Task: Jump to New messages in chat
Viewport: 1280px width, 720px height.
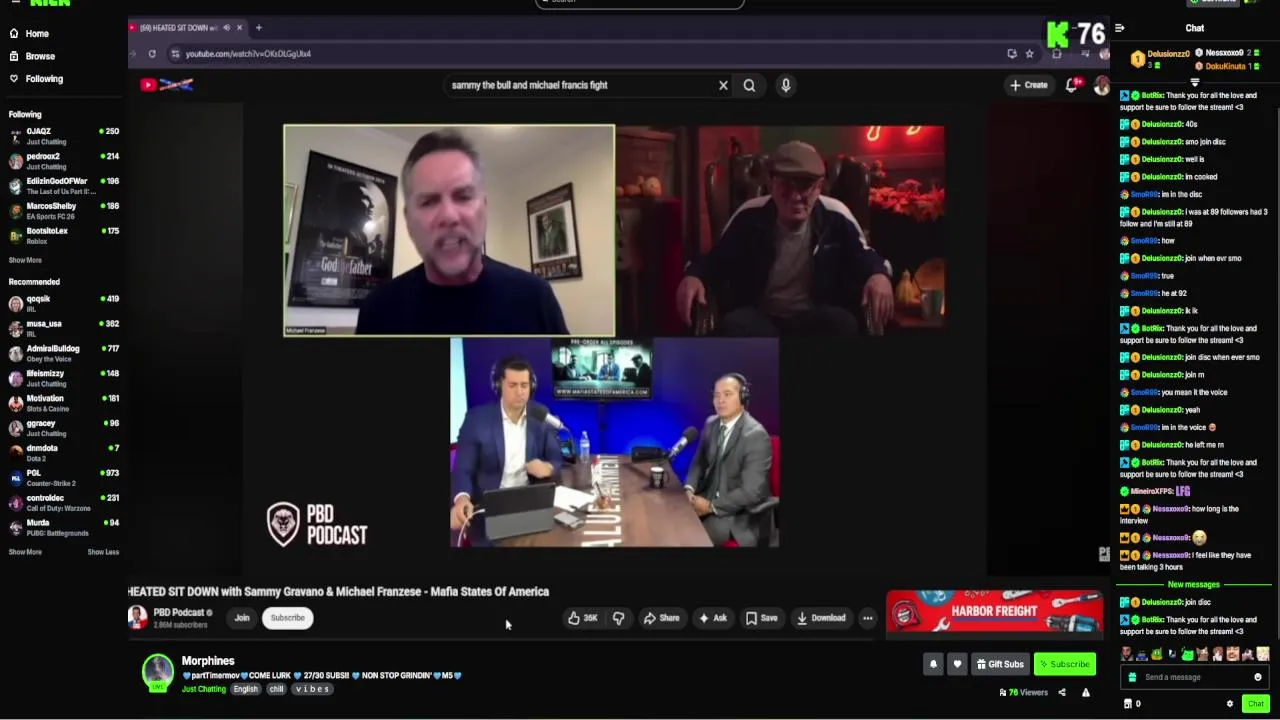Action: tap(1193, 584)
